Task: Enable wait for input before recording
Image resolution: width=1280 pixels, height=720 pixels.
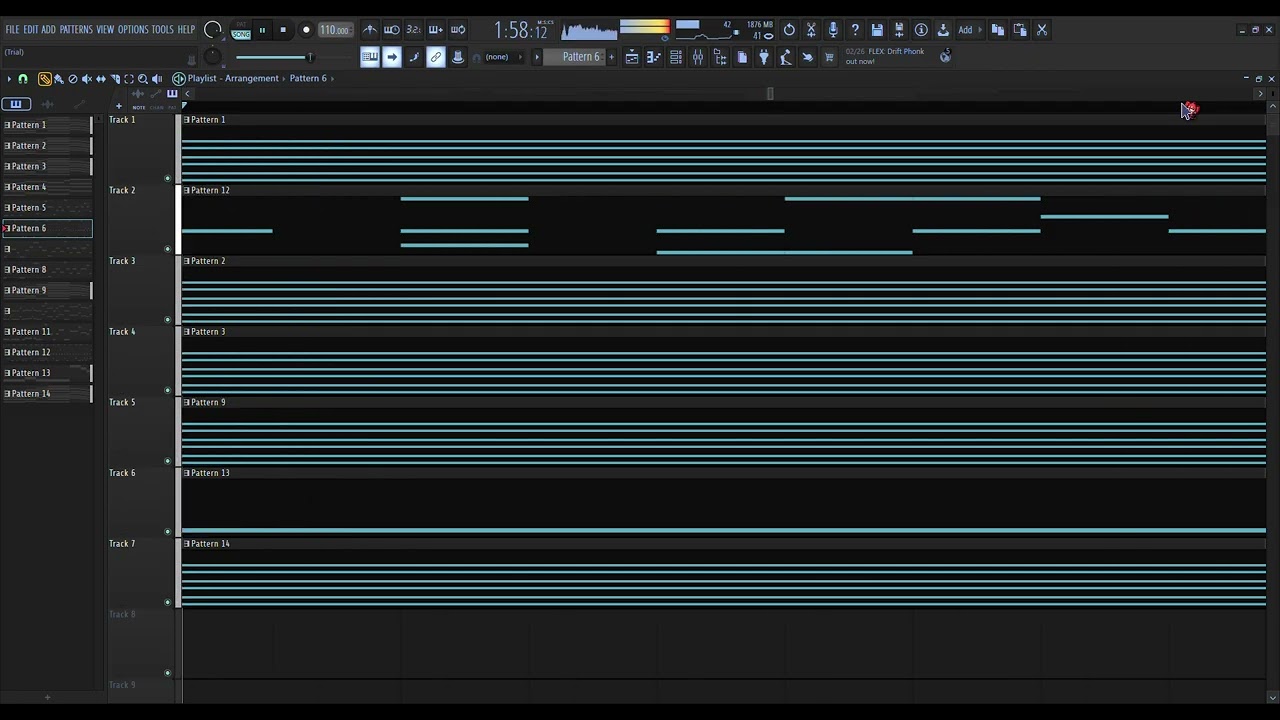Action: 392,30
